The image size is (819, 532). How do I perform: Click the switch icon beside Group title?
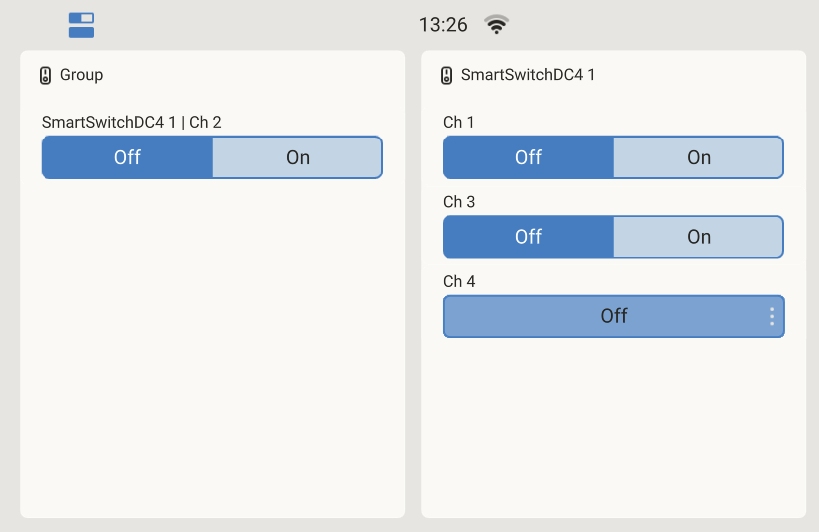pos(45,75)
